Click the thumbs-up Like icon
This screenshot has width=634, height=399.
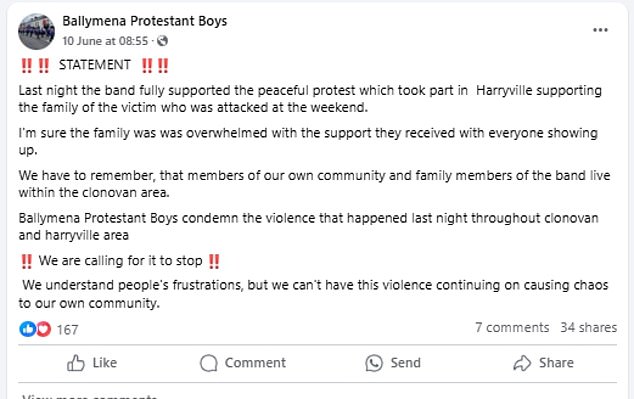coord(76,363)
